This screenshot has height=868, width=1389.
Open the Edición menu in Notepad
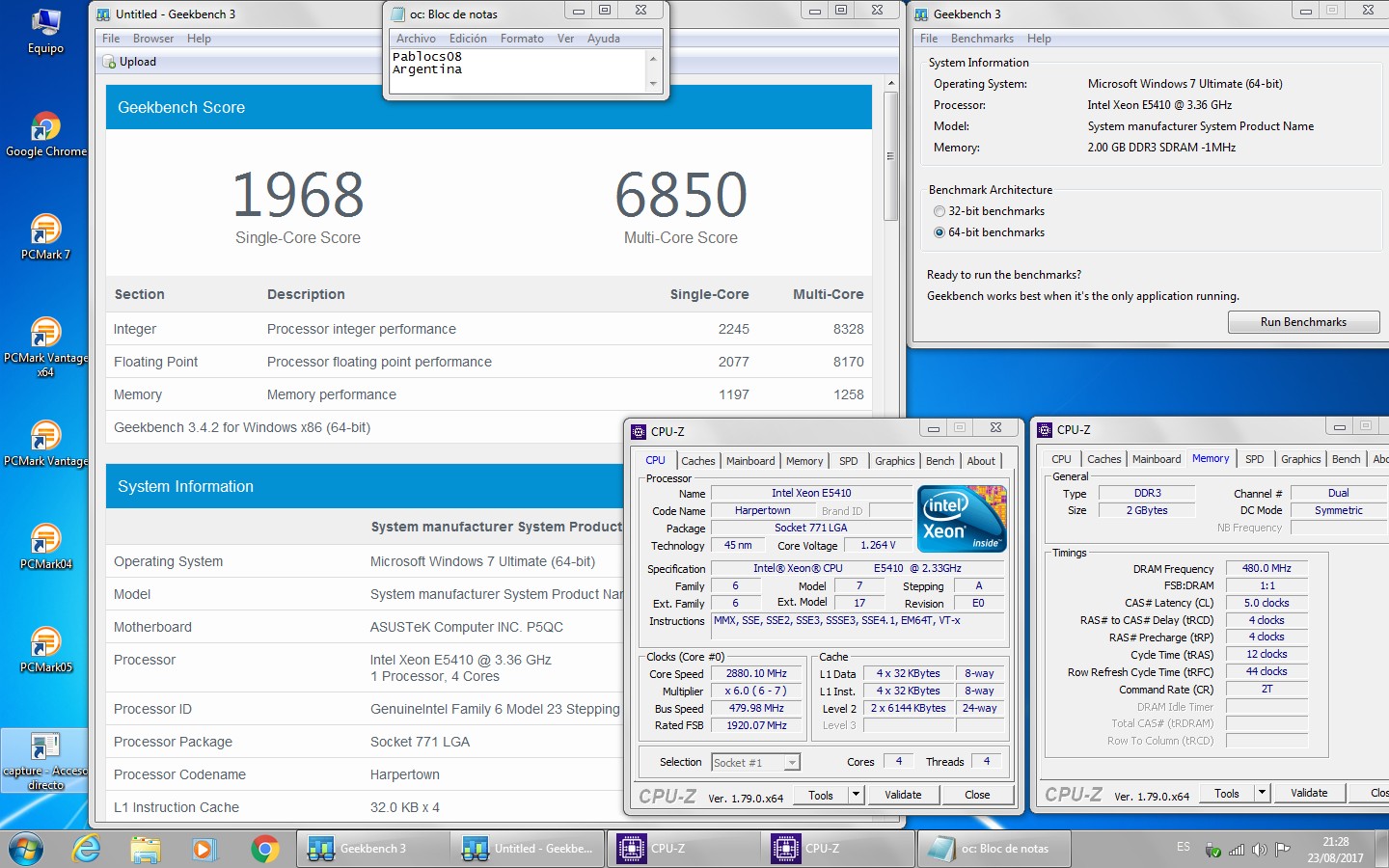[x=468, y=39]
